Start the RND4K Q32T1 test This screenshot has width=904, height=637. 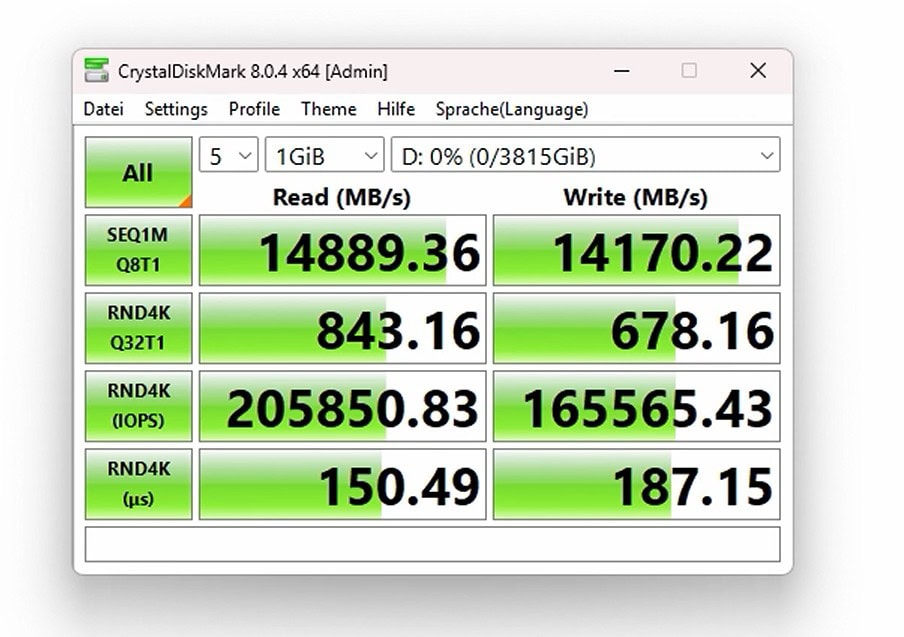(138, 328)
